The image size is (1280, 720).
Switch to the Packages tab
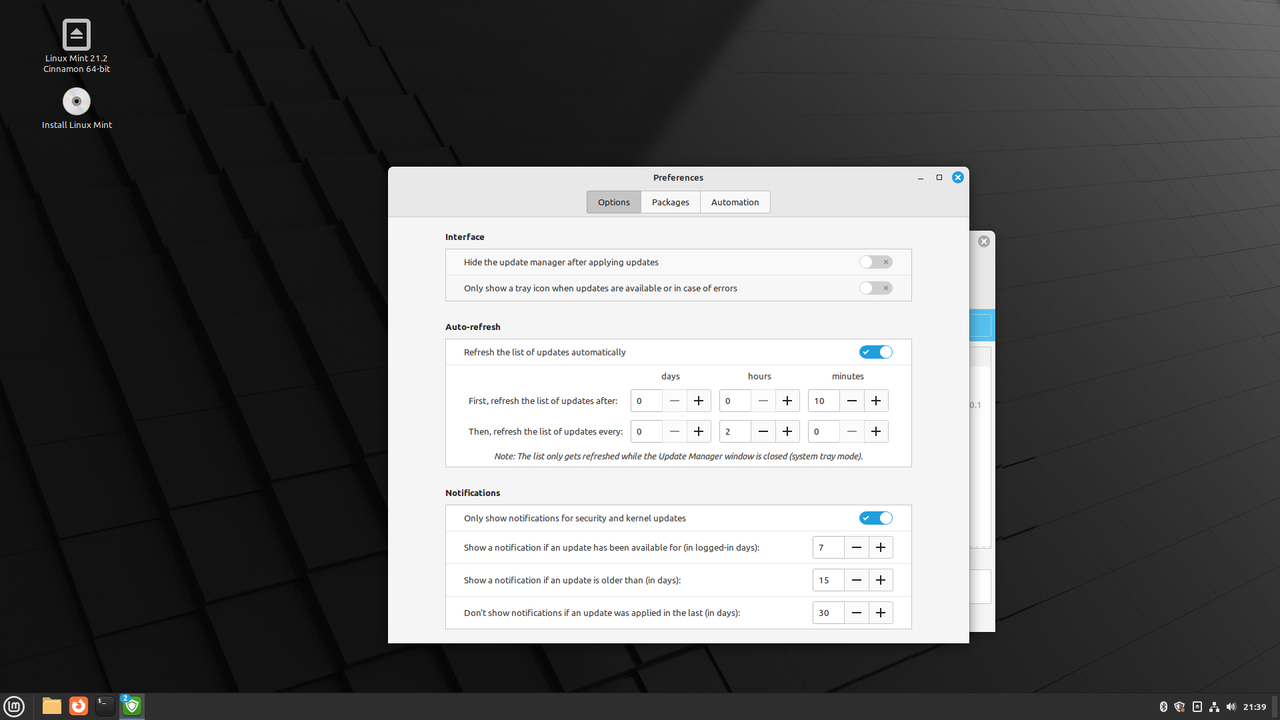[x=670, y=202]
